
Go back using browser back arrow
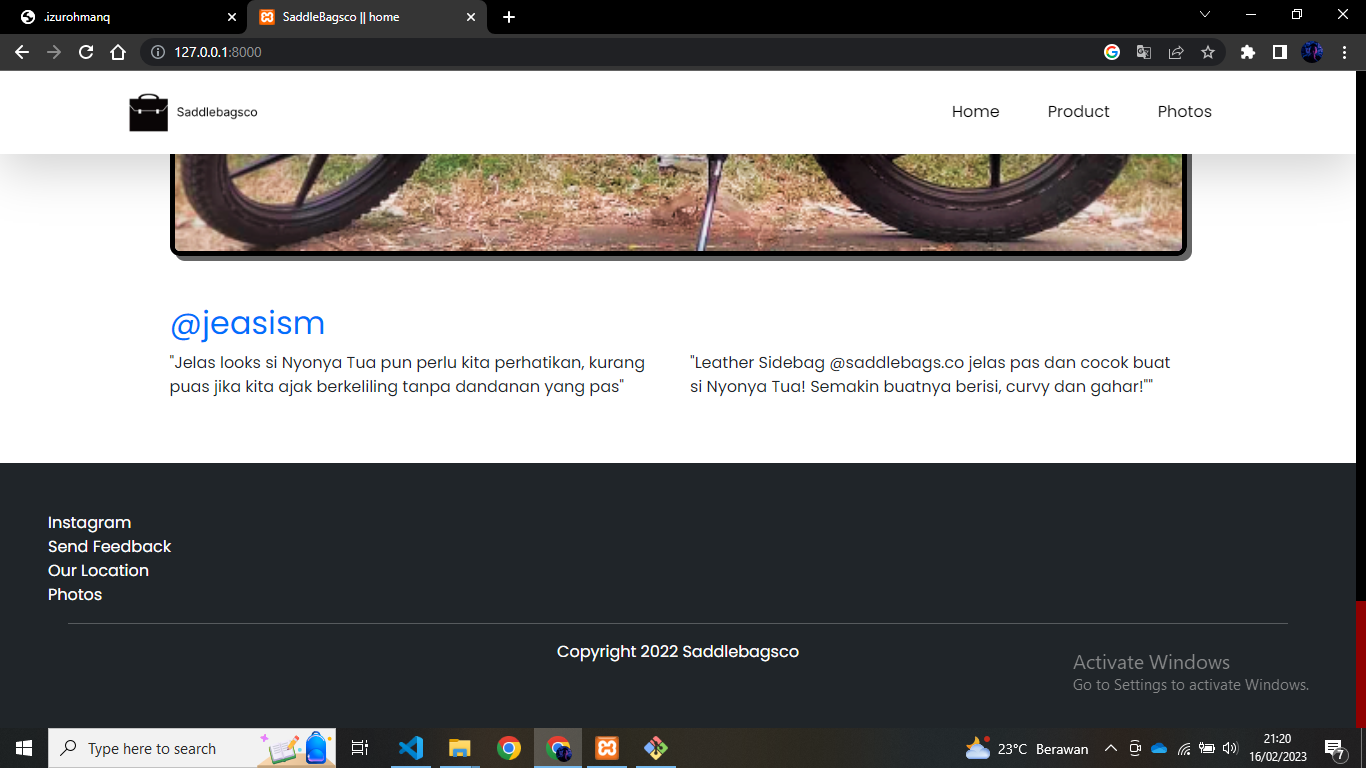(x=22, y=52)
